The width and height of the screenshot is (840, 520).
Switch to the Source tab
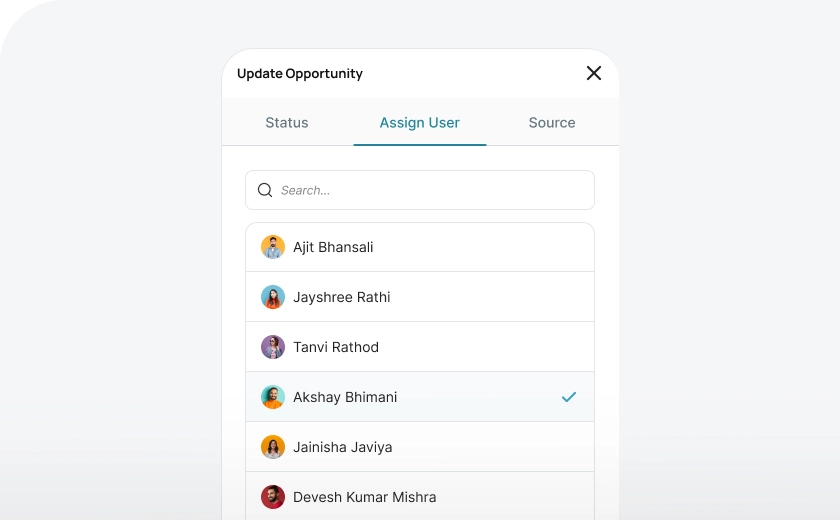[552, 123]
